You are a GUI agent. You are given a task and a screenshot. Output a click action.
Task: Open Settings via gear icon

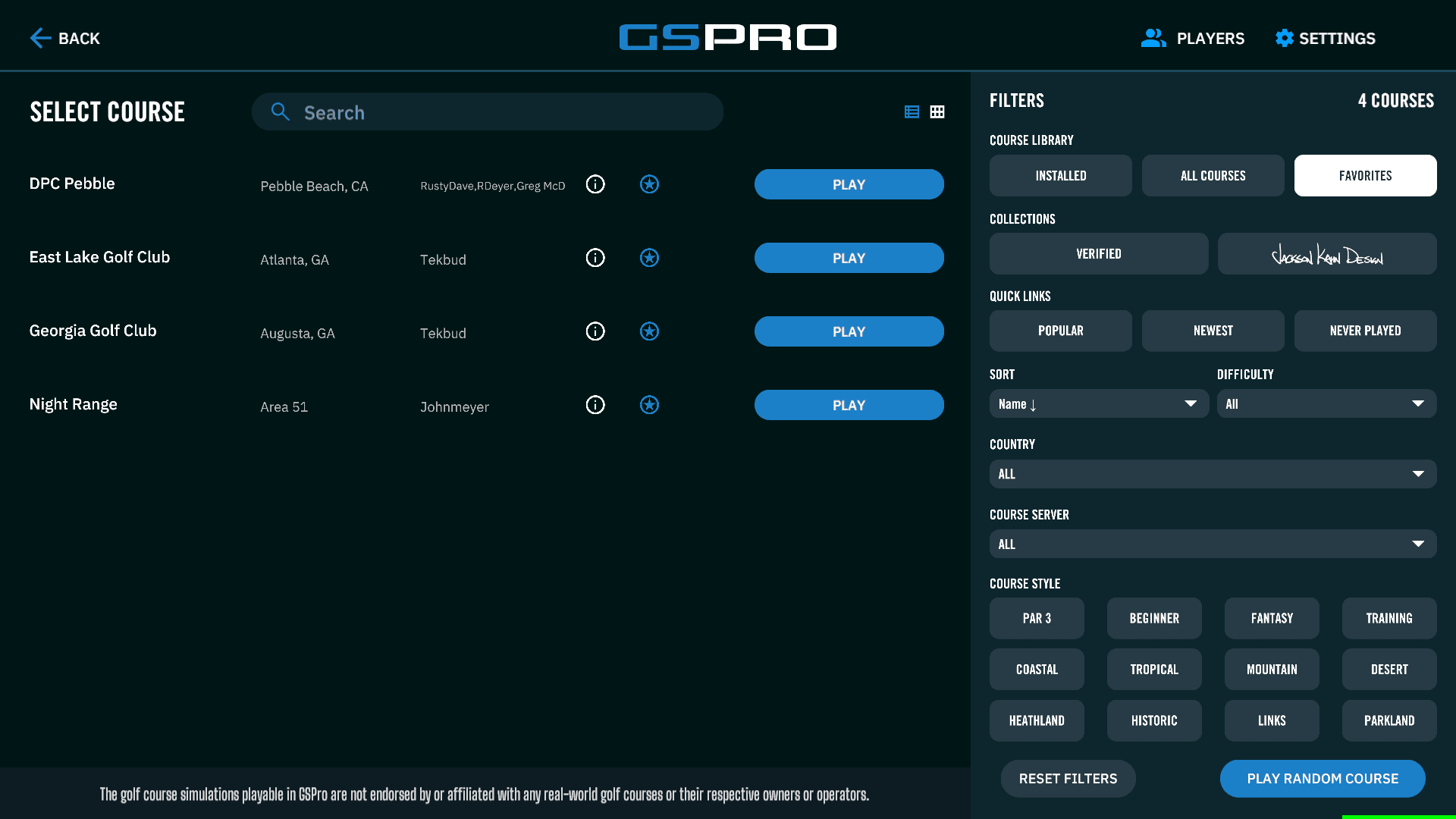(1284, 38)
